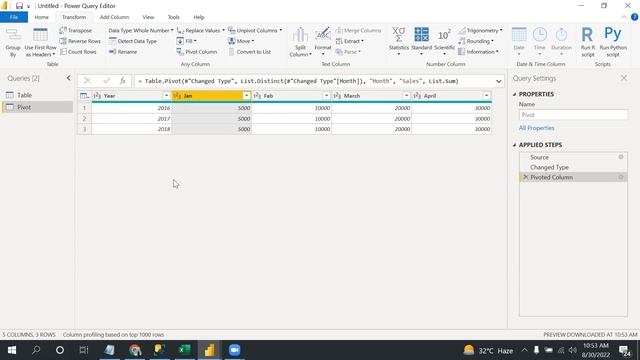Open Data Type Whole Number dropdown
This screenshot has height=360, width=640.
[x=141, y=31]
